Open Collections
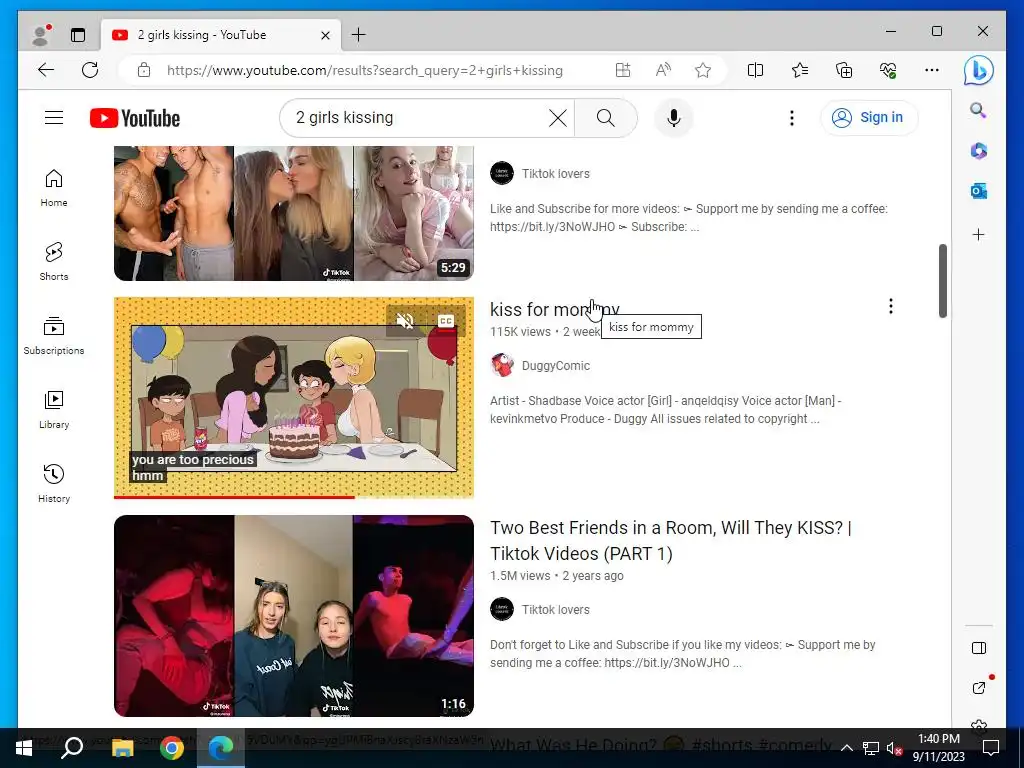Image resolution: width=1024 pixels, height=768 pixels. point(844,71)
